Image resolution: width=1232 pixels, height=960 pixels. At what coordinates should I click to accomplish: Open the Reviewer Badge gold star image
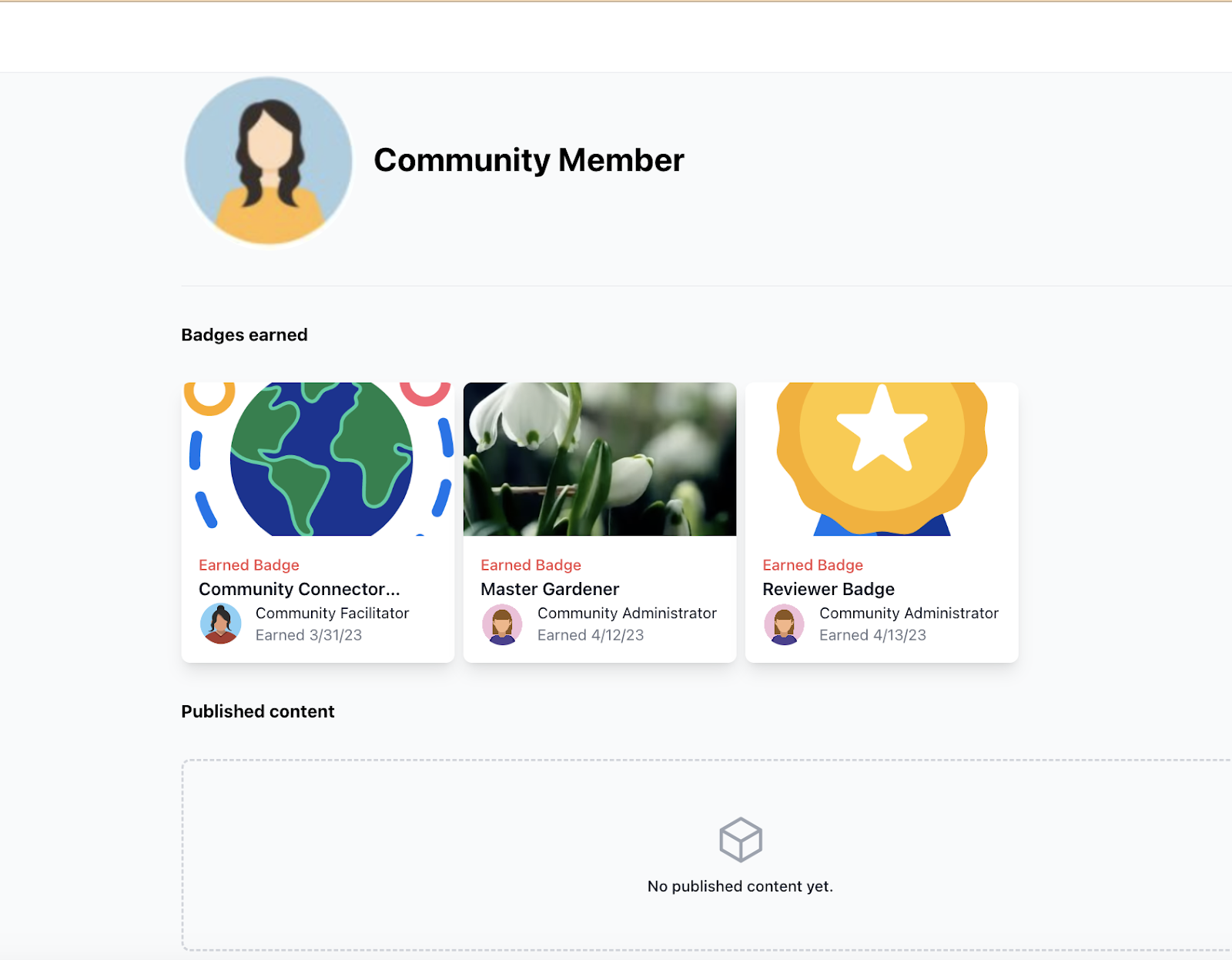point(882,459)
